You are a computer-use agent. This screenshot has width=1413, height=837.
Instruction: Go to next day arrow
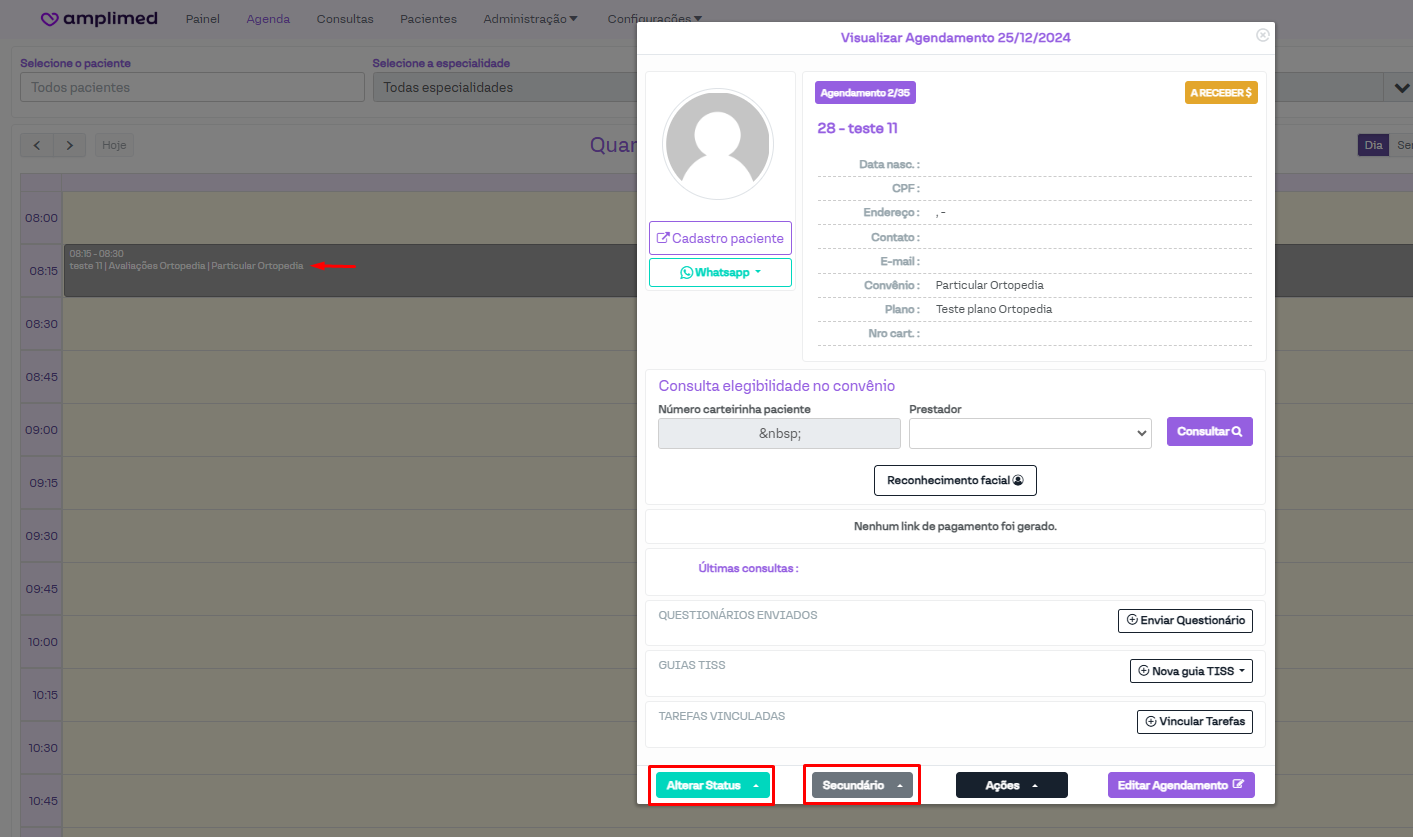tap(69, 145)
